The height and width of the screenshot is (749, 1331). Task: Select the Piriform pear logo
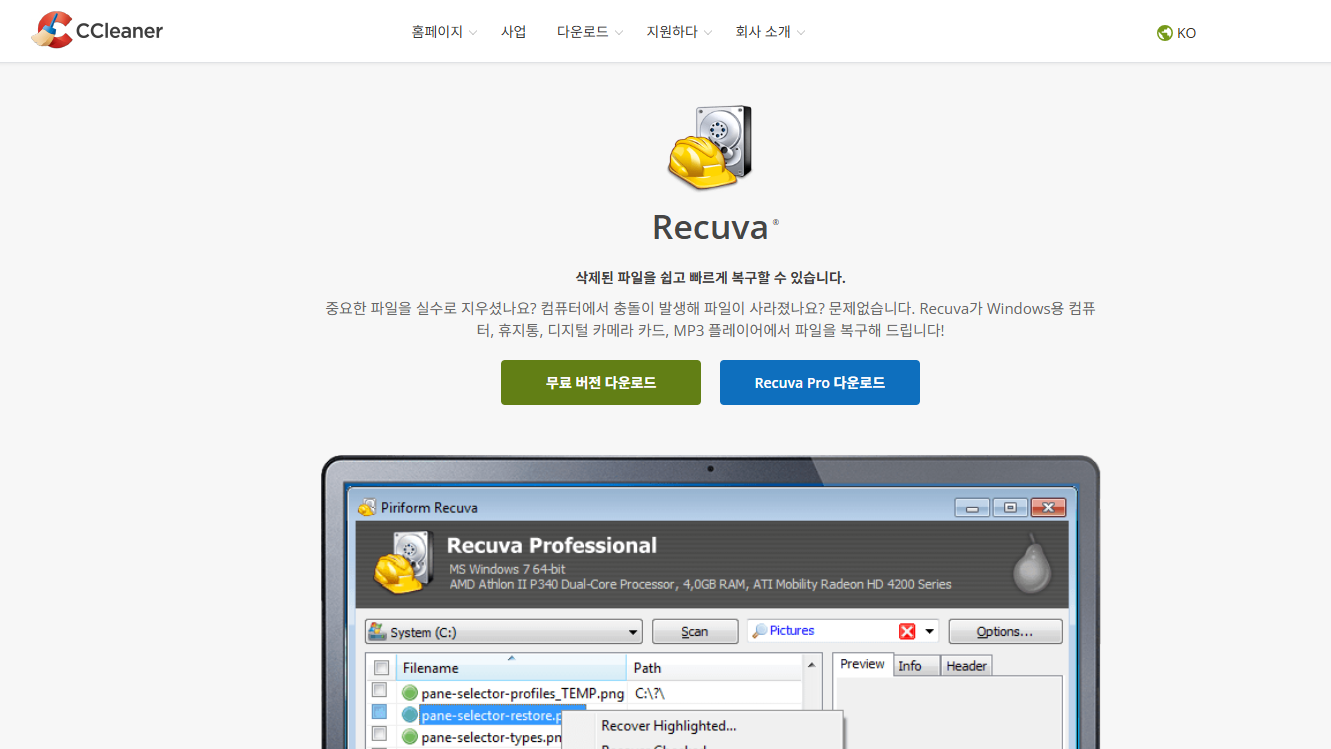click(1032, 564)
